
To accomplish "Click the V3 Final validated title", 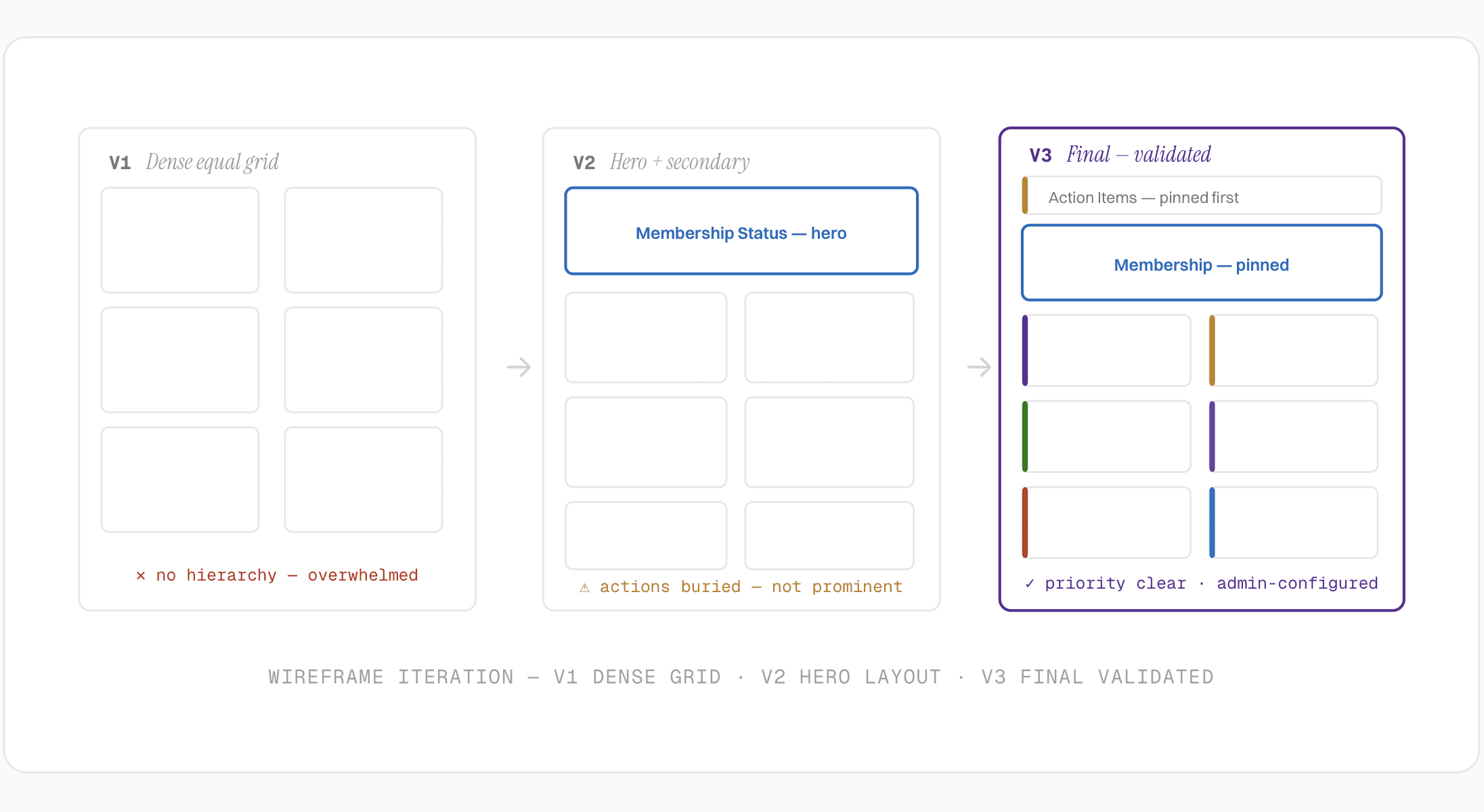I will click(x=1120, y=155).
